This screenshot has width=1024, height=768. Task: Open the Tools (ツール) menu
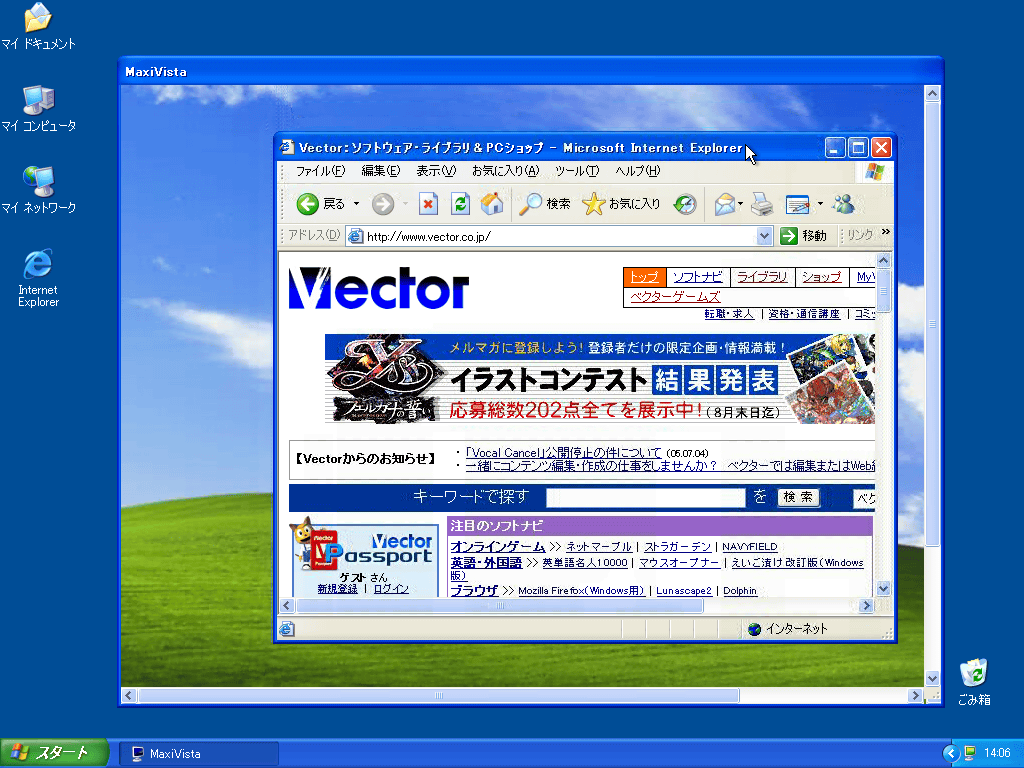(x=577, y=171)
